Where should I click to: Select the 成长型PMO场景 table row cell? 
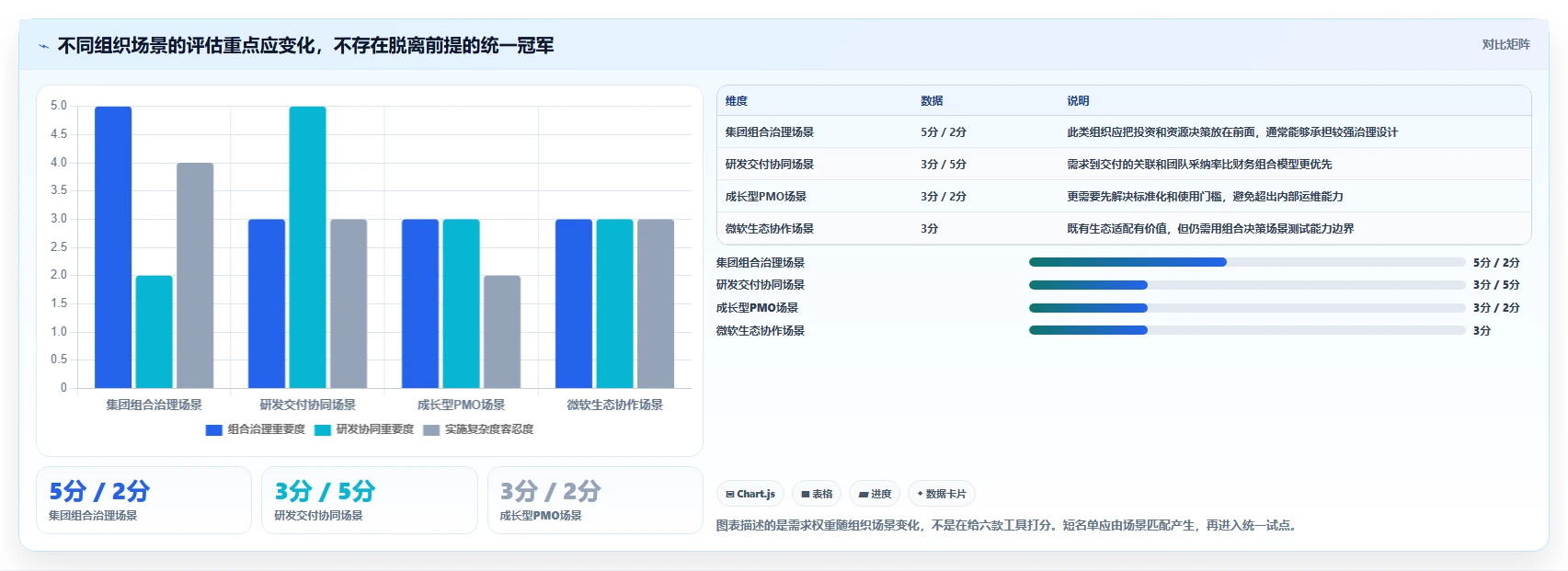point(766,197)
